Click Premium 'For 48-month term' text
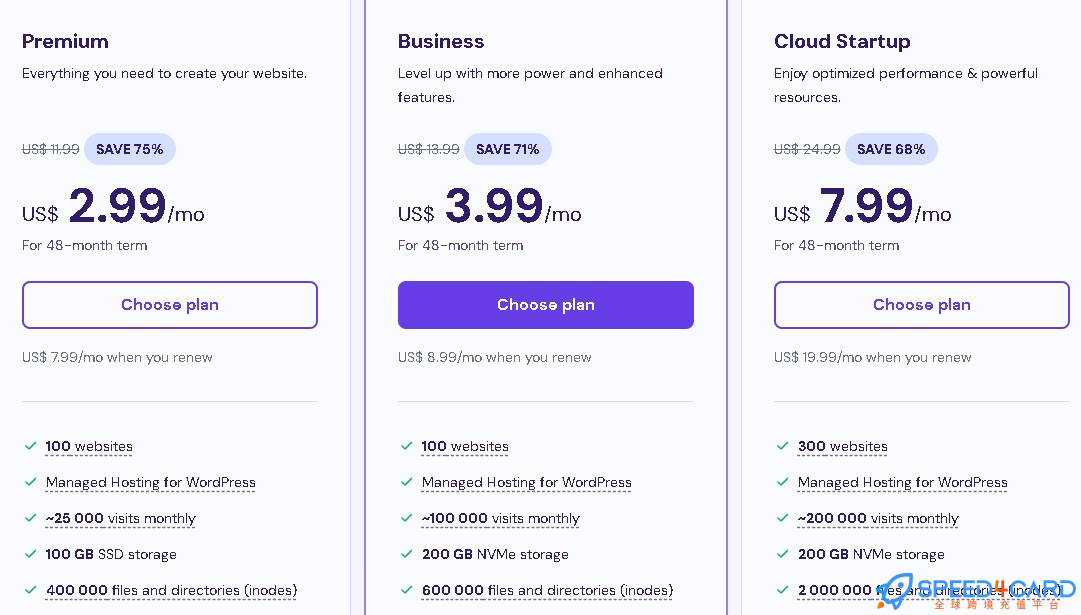This screenshot has height=615, width=1081. click(x=85, y=245)
